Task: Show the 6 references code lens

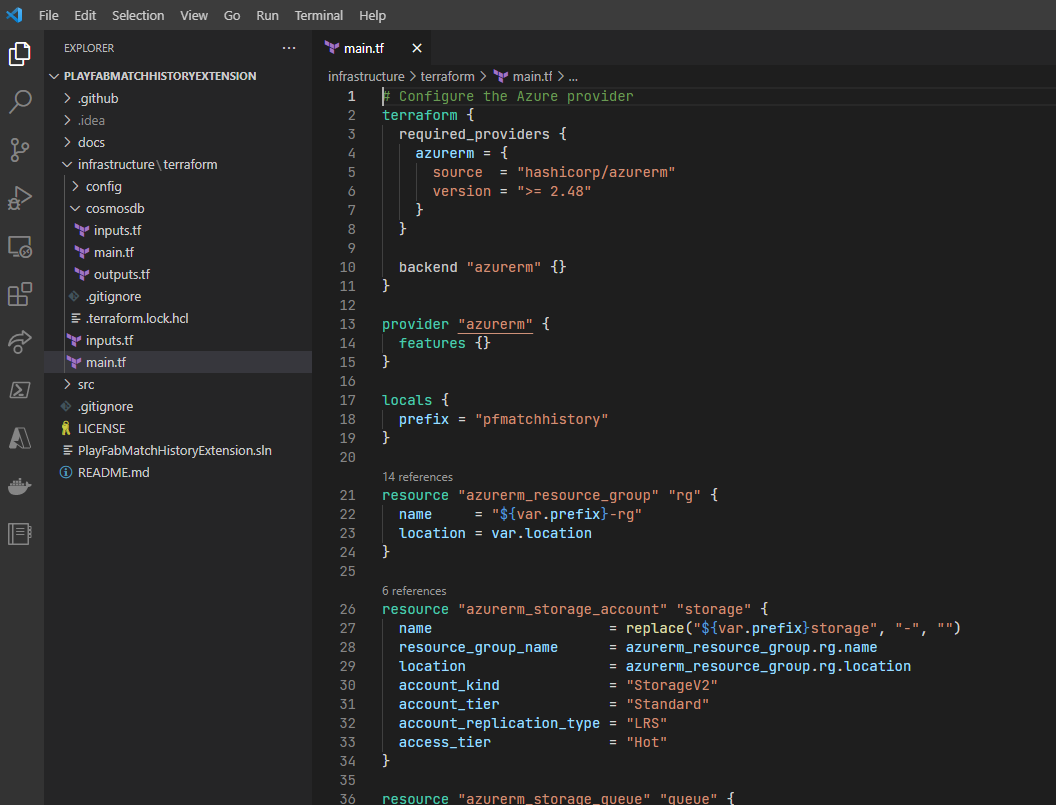Action: point(414,590)
